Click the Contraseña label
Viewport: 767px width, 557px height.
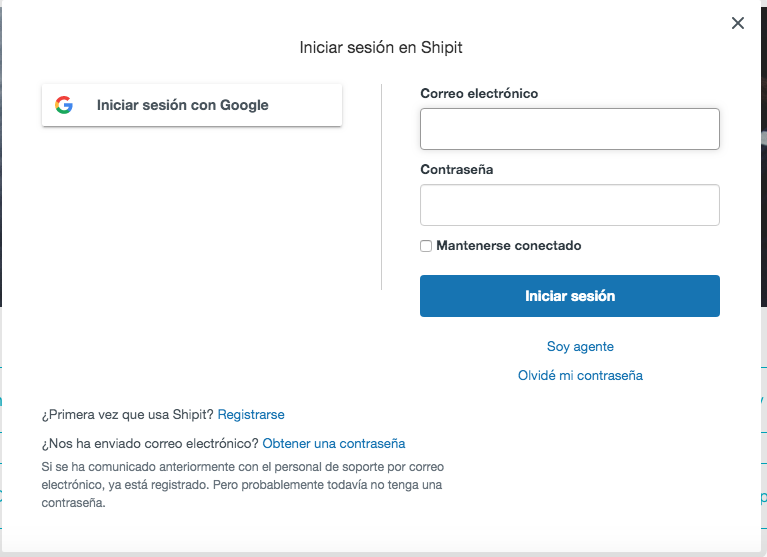coord(456,170)
